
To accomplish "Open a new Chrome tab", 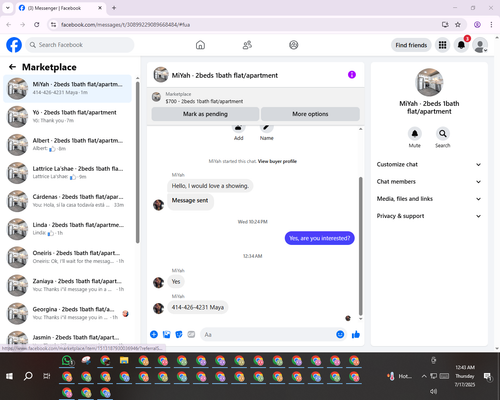I will (114, 8).
